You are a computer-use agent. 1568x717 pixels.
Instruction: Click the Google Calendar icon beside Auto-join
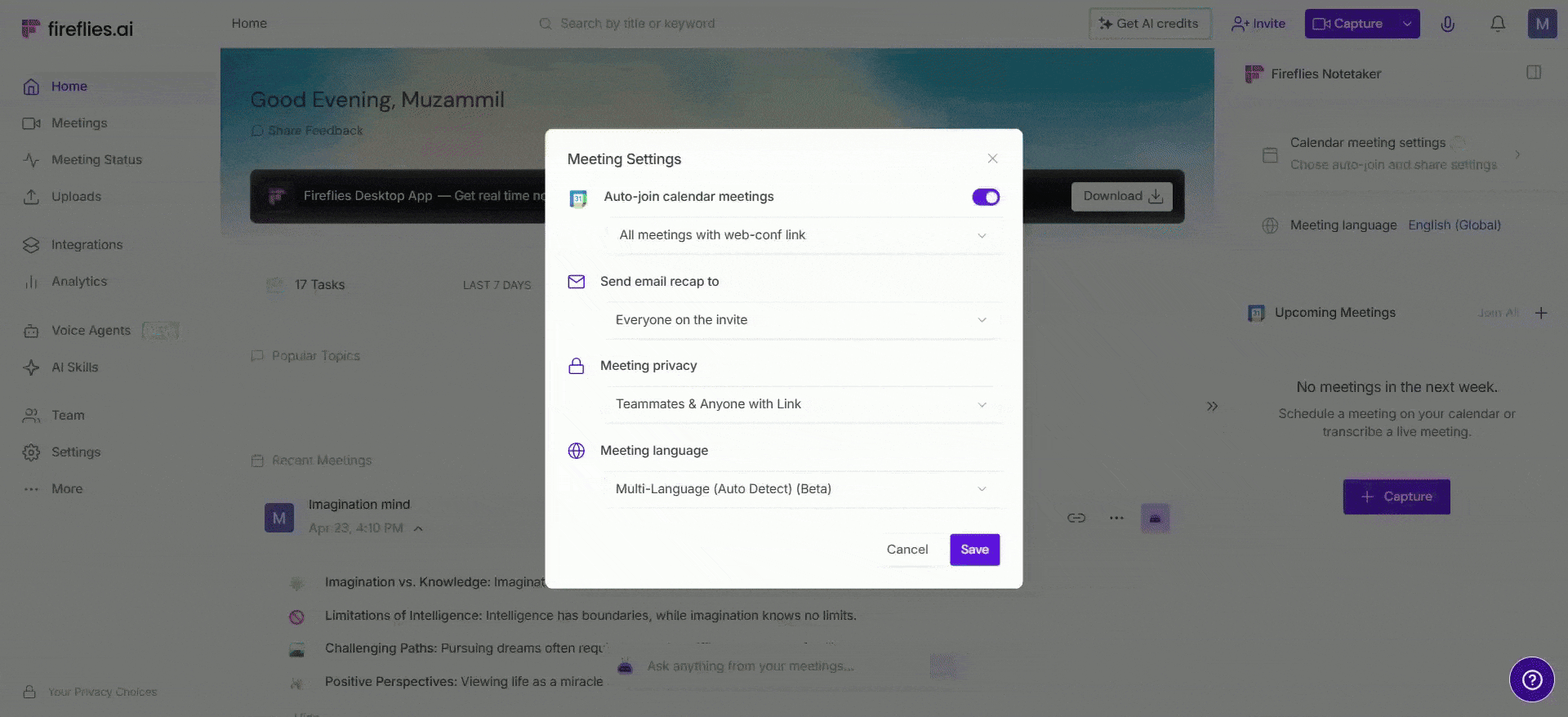(578, 198)
